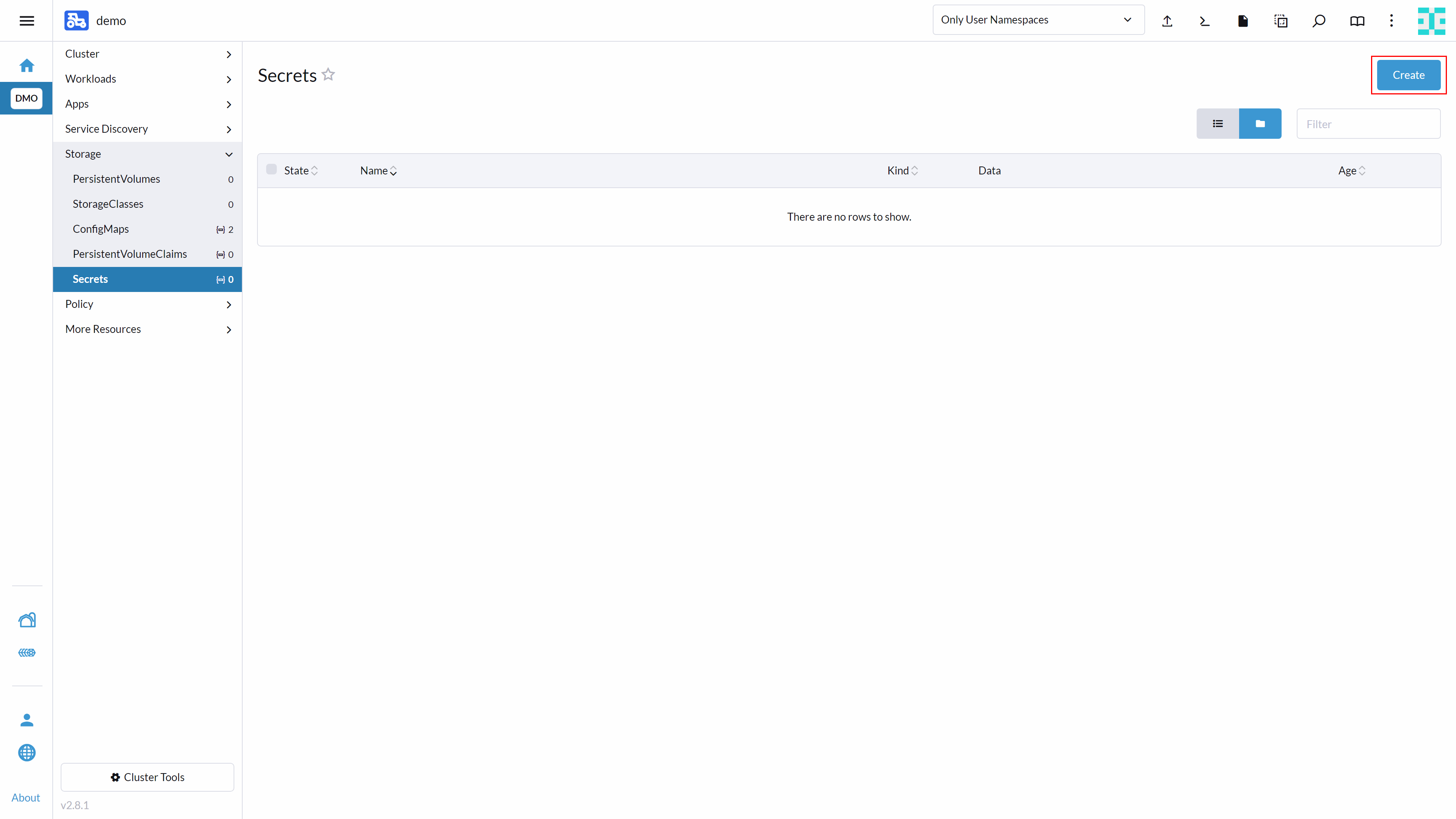Viewport: 1456px width, 819px height.
Task: Open the kubectl shell icon
Action: 1205,21
